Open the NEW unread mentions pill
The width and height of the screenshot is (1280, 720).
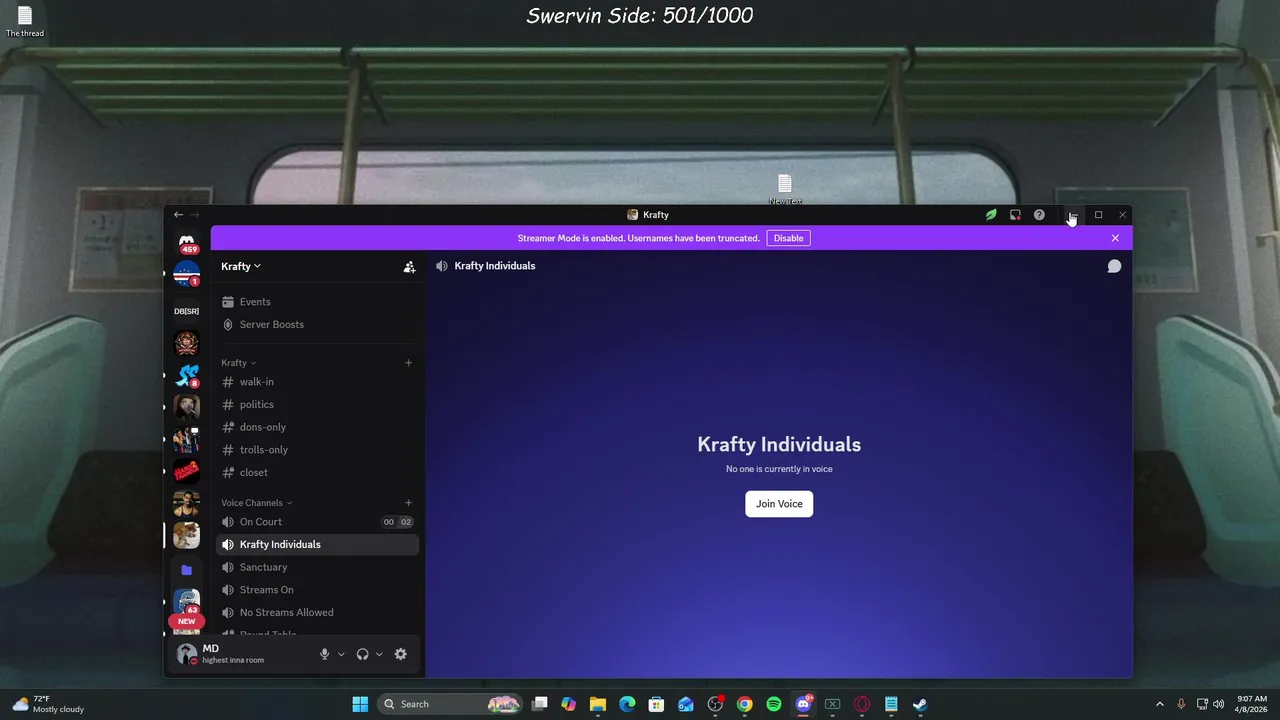pyautogui.click(x=187, y=621)
